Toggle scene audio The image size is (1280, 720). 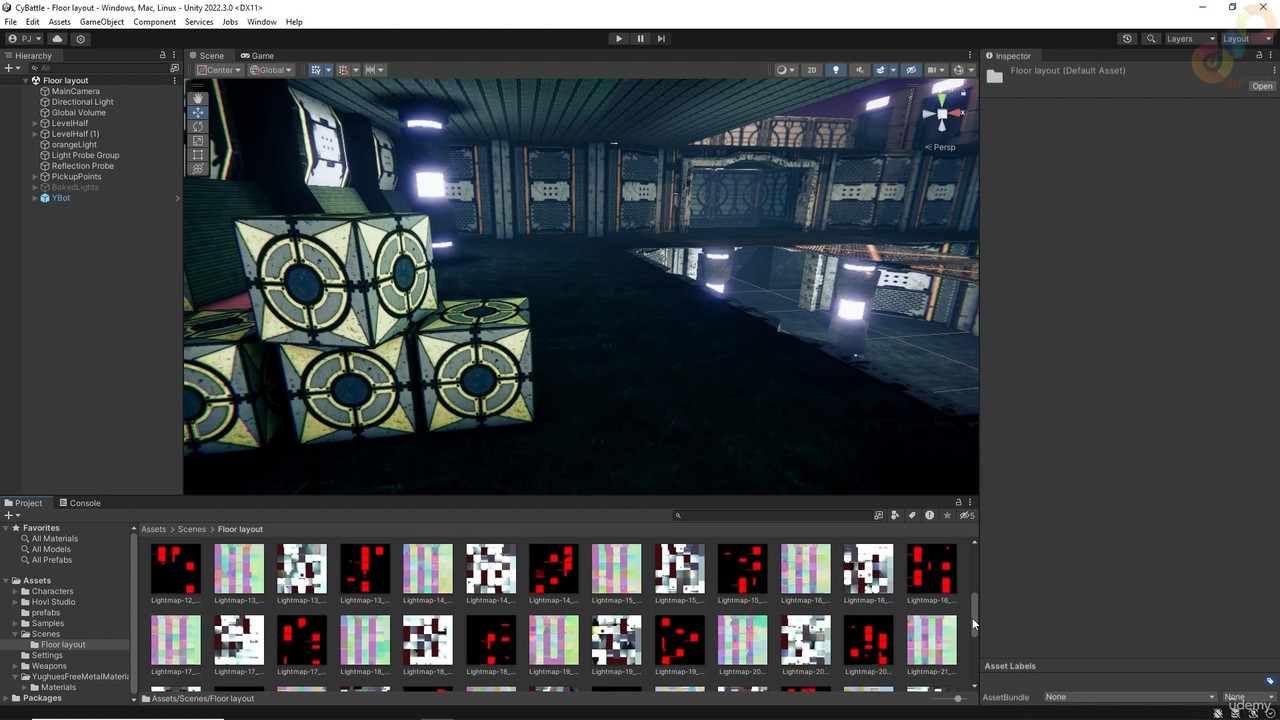click(x=859, y=70)
